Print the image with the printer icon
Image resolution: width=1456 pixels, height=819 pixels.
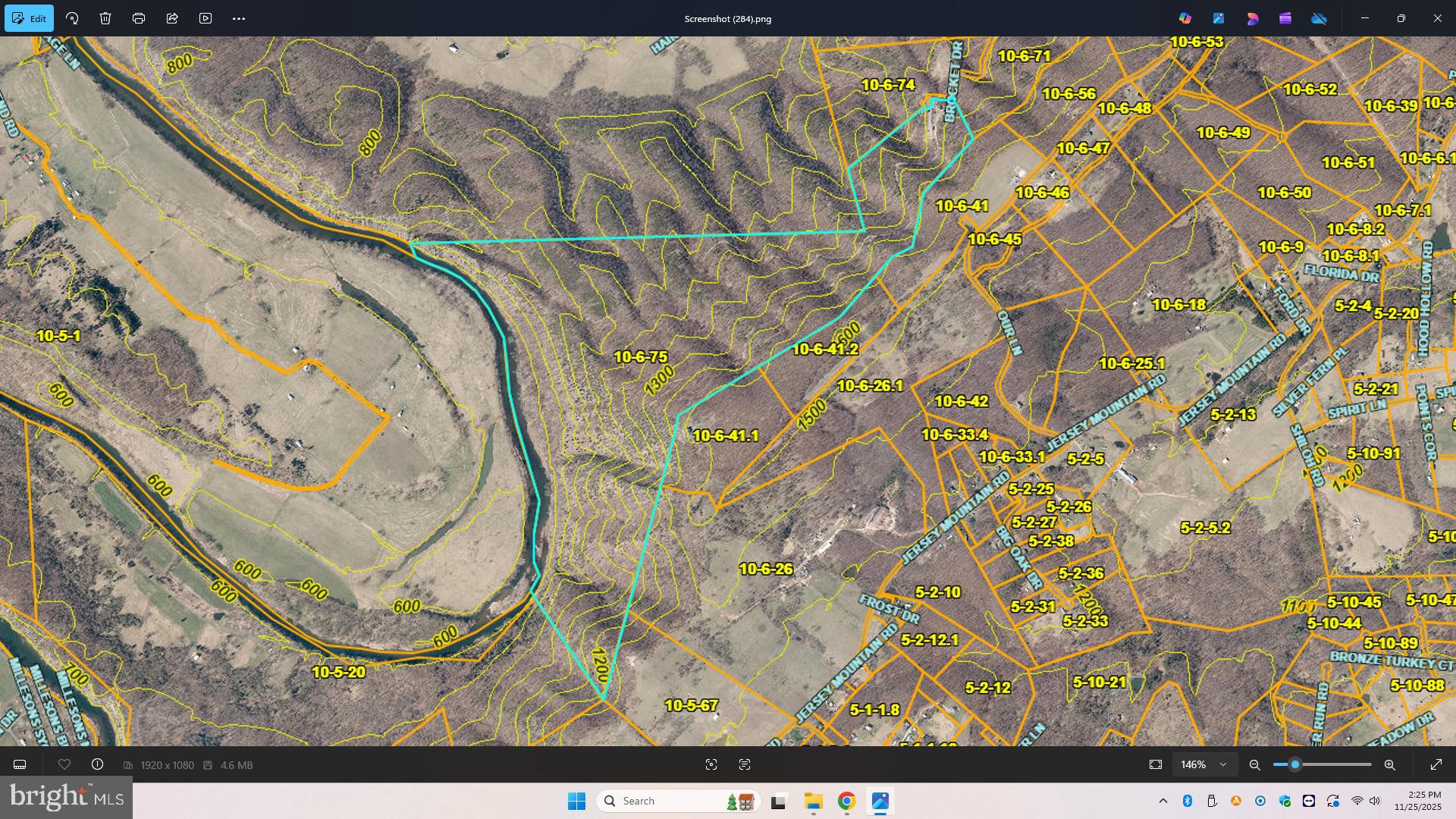139,18
